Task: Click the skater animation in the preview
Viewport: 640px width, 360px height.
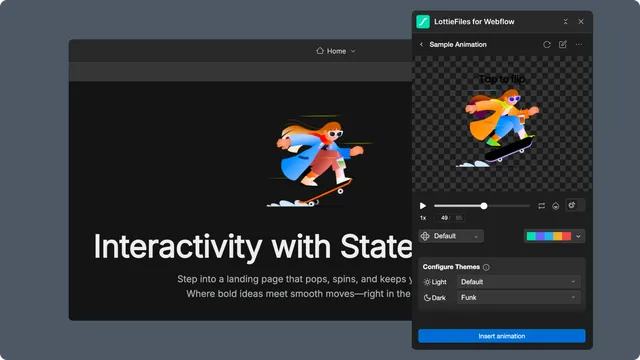Action: 498,129
